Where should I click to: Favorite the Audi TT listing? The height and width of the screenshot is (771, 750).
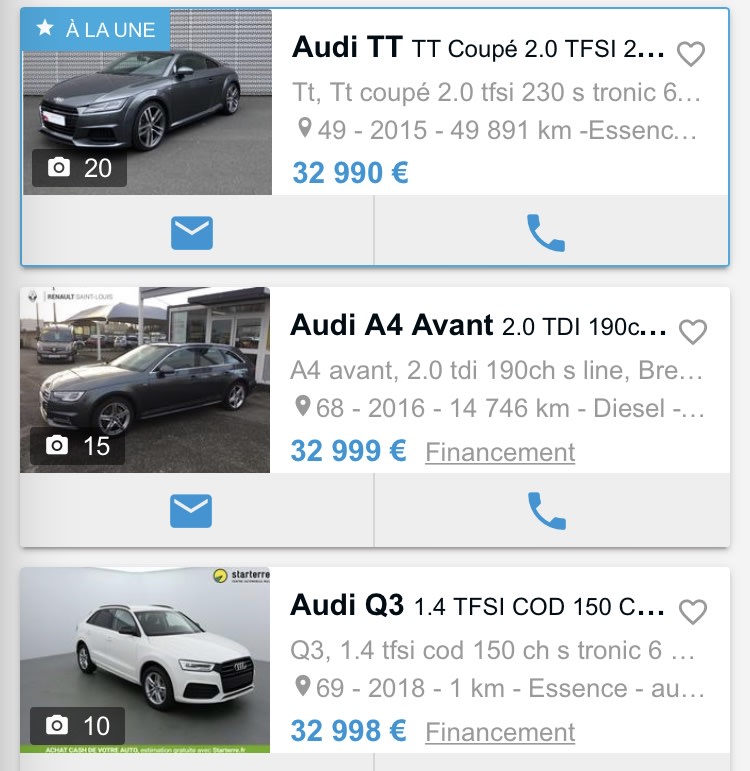click(691, 54)
